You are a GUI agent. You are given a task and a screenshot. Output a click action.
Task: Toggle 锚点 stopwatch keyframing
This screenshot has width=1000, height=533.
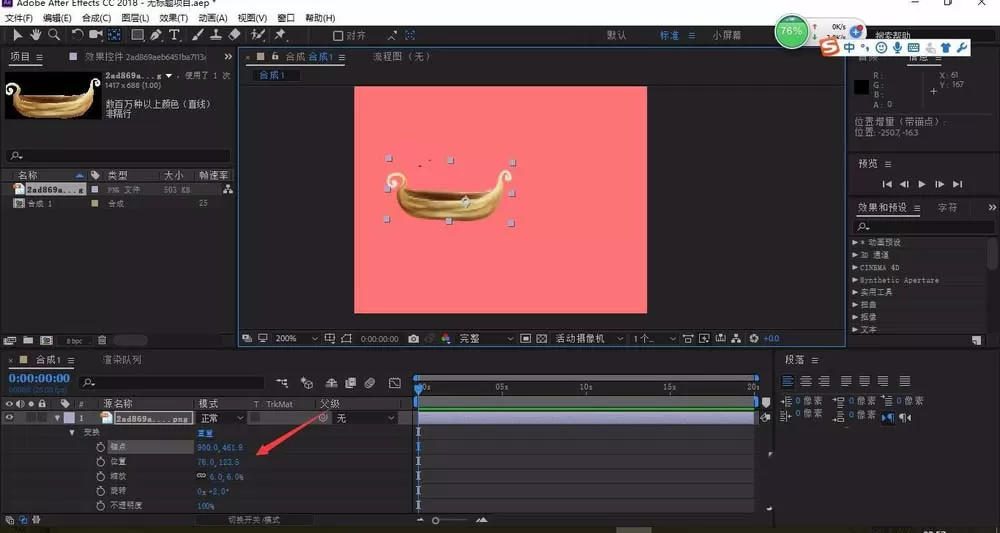(x=100, y=447)
